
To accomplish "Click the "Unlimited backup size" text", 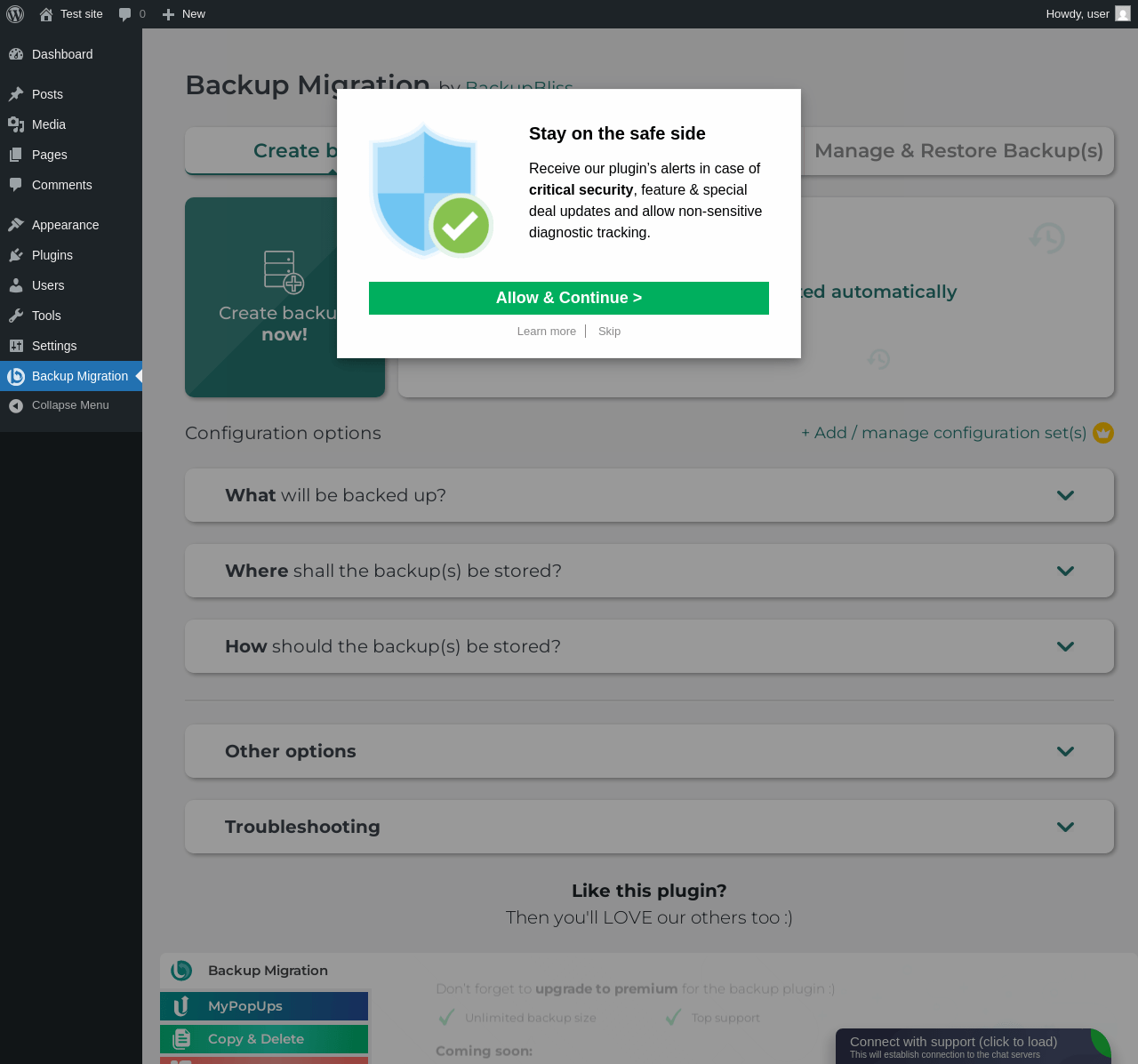I will (x=531, y=1018).
